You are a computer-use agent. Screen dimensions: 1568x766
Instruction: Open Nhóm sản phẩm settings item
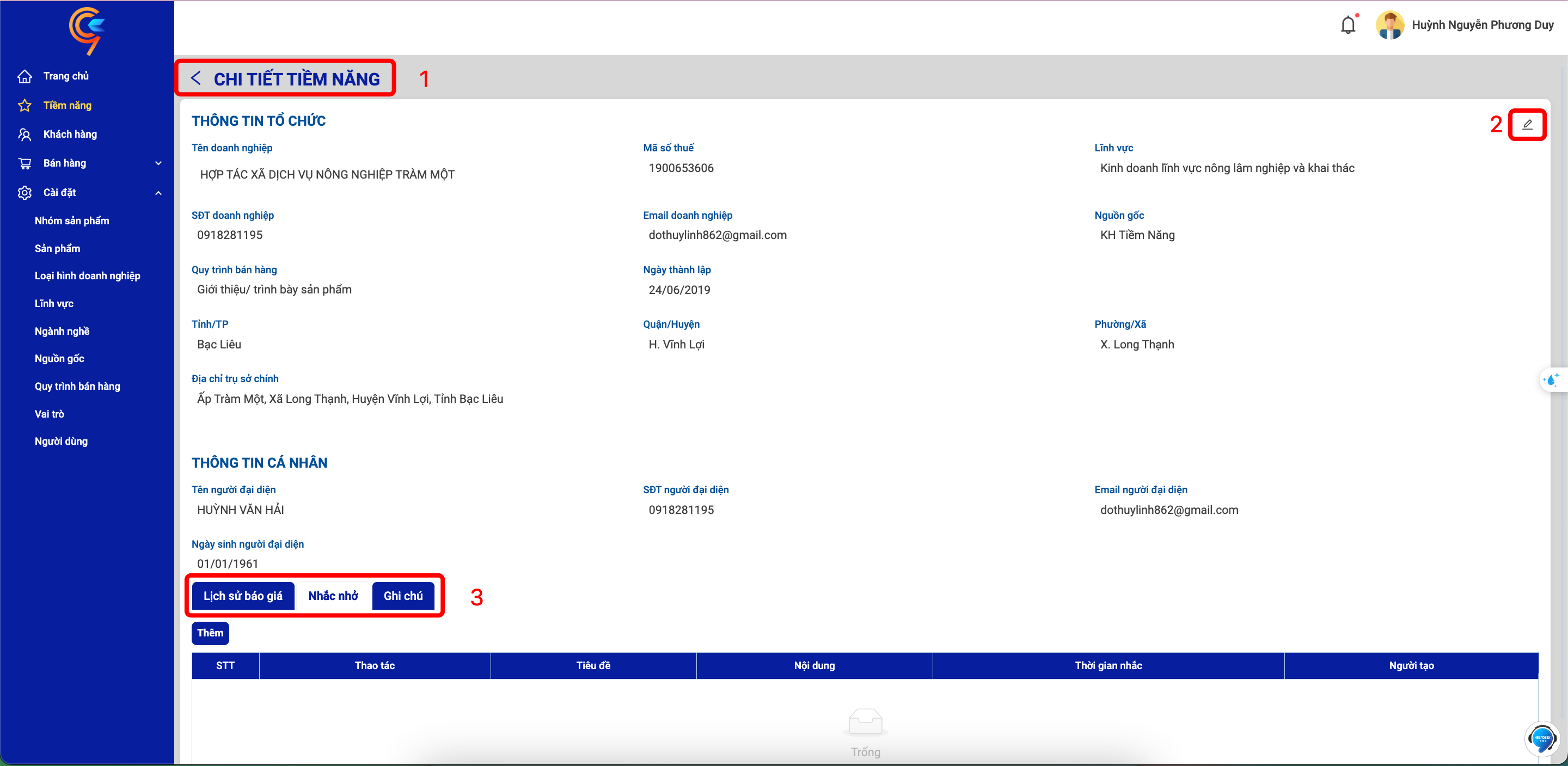pyautogui.click(x=72, y=220)
